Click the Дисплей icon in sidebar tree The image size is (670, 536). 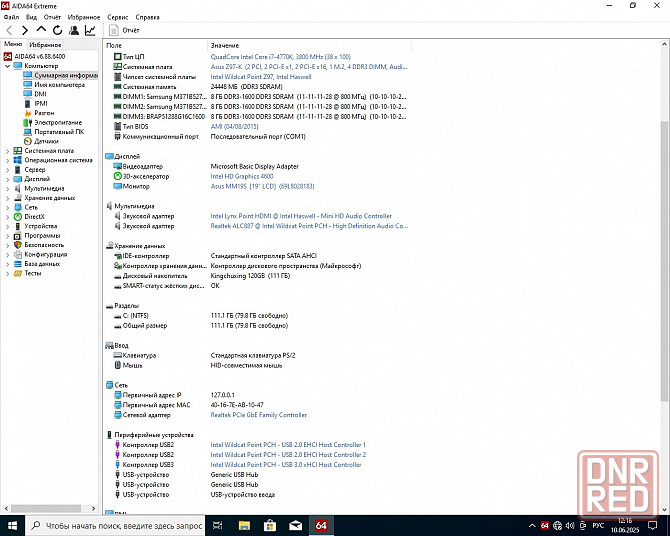pyautogui.click(x=18, y=179)
